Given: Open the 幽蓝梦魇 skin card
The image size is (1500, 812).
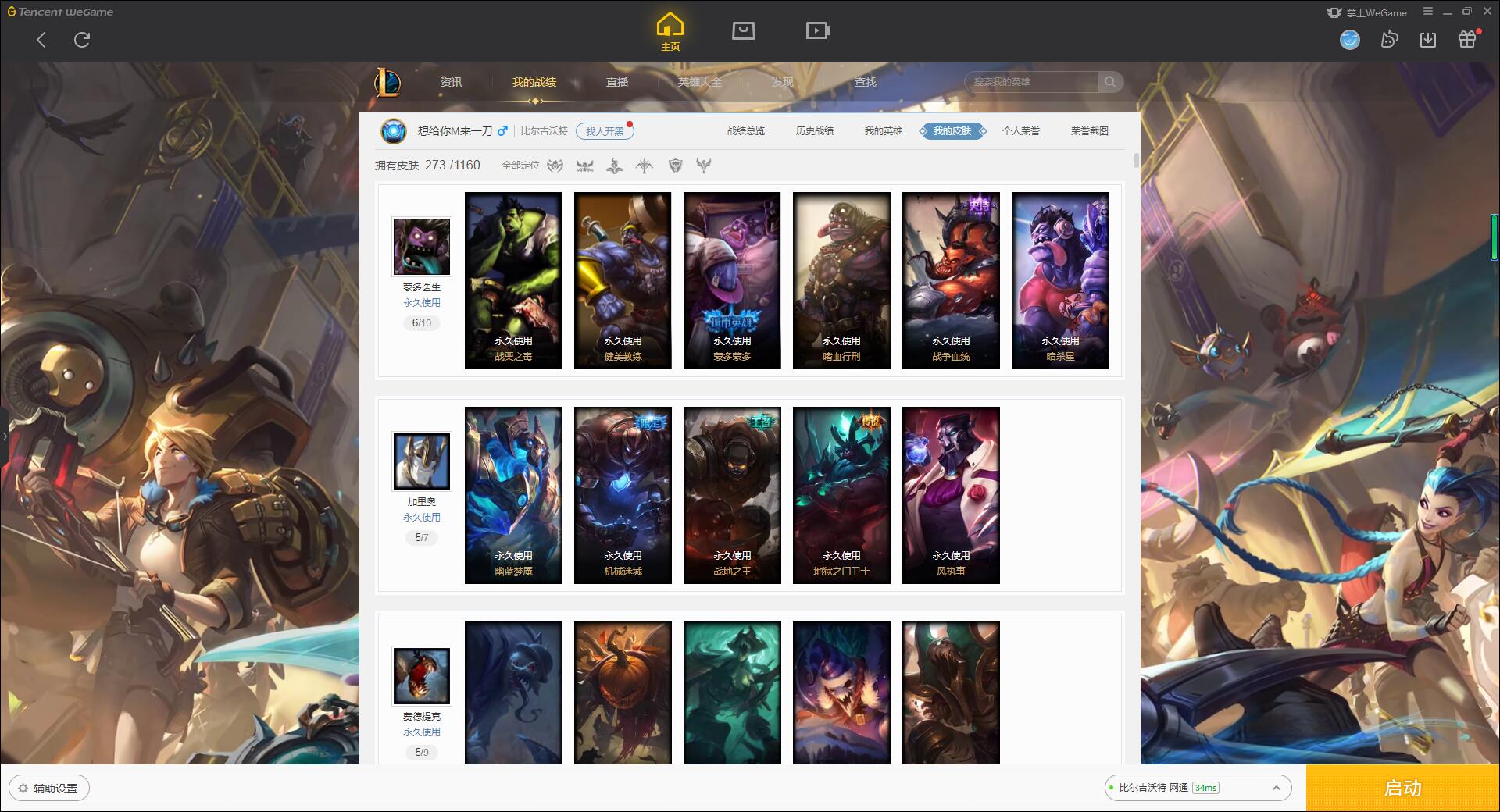Looking at the screenshot, I should pos(513,495).
